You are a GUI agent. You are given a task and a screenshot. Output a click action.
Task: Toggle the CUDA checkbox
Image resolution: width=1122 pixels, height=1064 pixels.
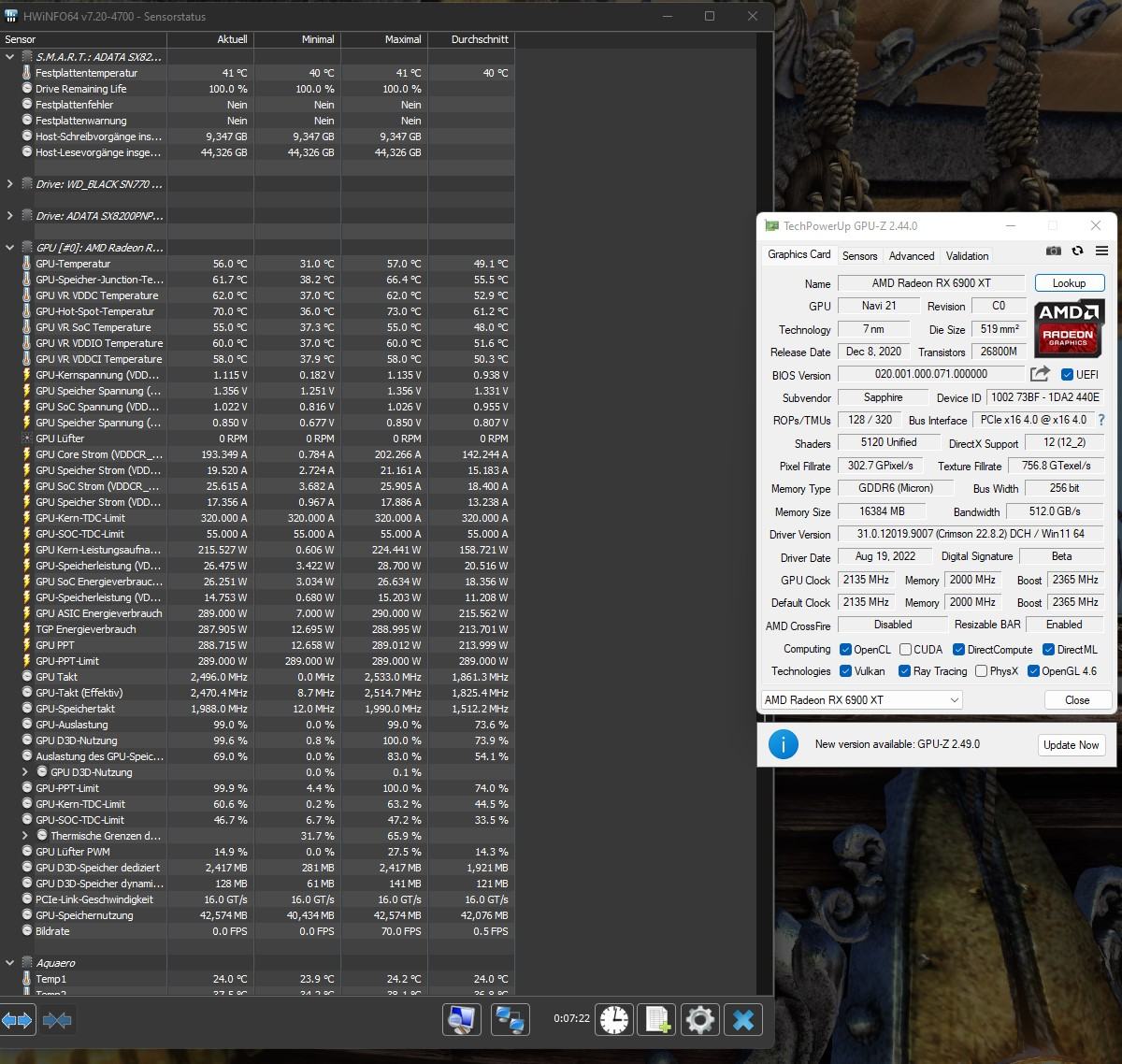pyautogui.click(x=905, y=650)
